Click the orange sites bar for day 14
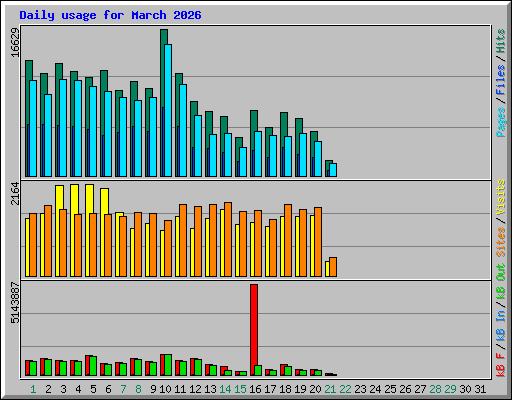Viewport: 512px width, 400px height. (x=228, y=239)
